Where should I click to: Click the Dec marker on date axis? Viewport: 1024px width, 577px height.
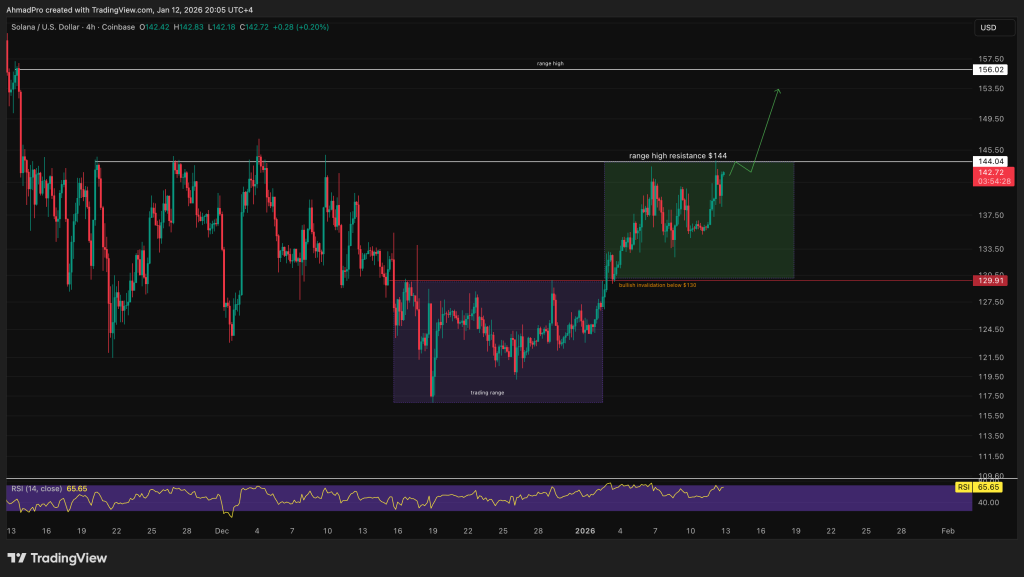tap(220, 529)
